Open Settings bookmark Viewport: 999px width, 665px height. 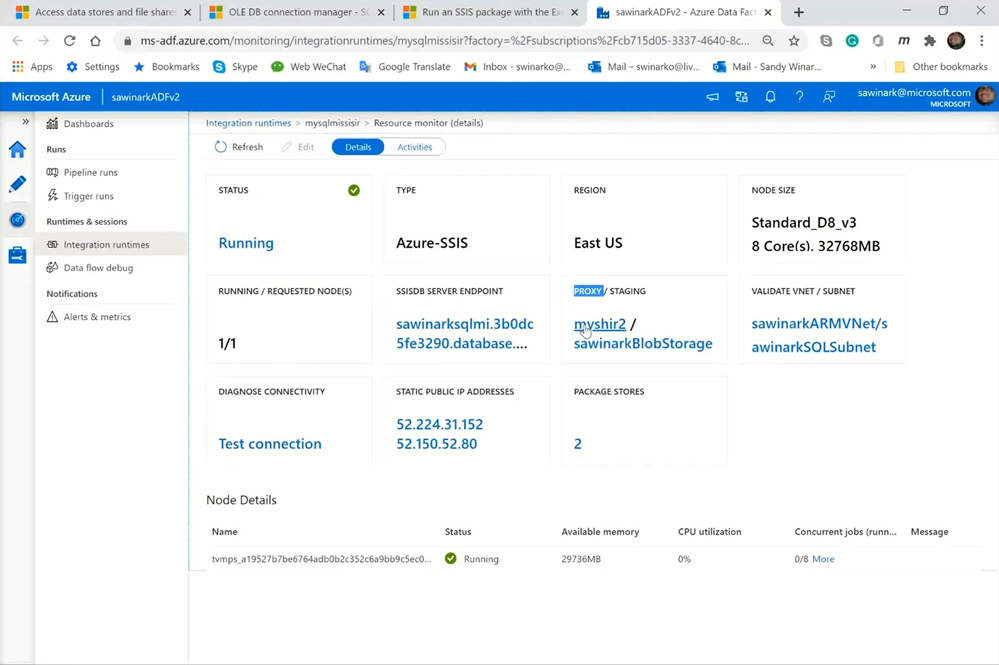tap(93, 66)
